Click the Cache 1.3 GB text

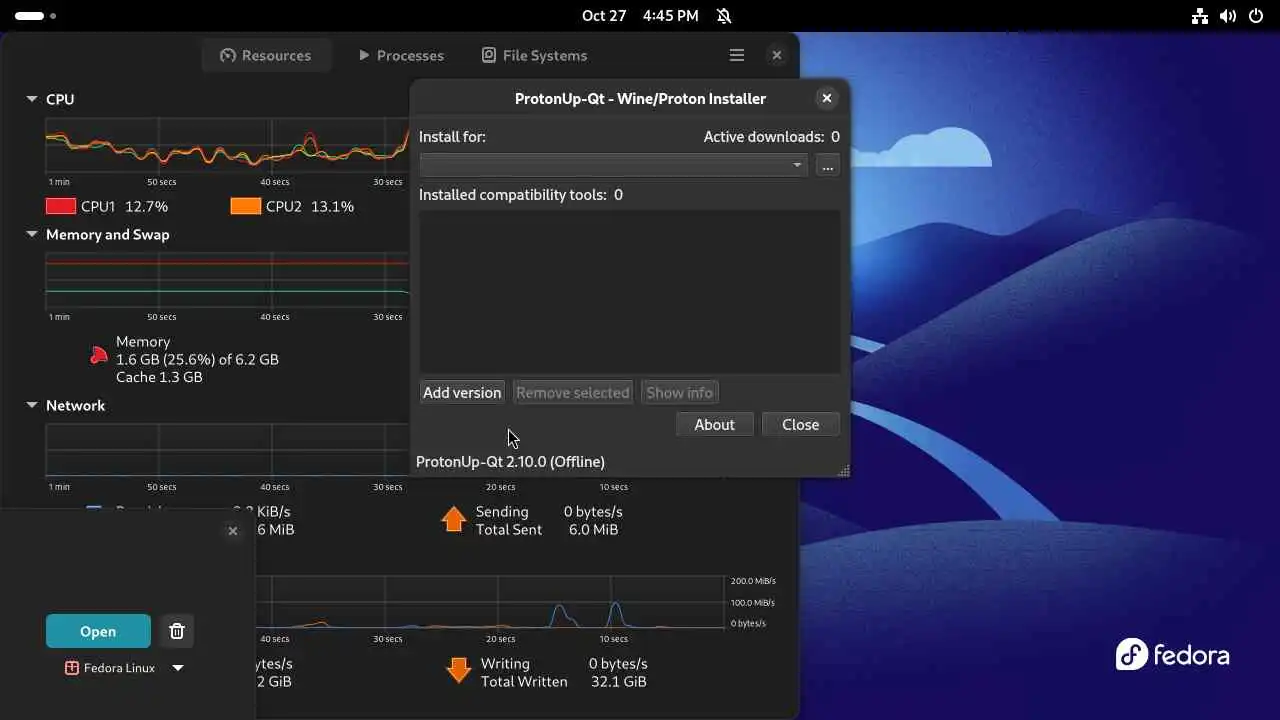[159, 377]
